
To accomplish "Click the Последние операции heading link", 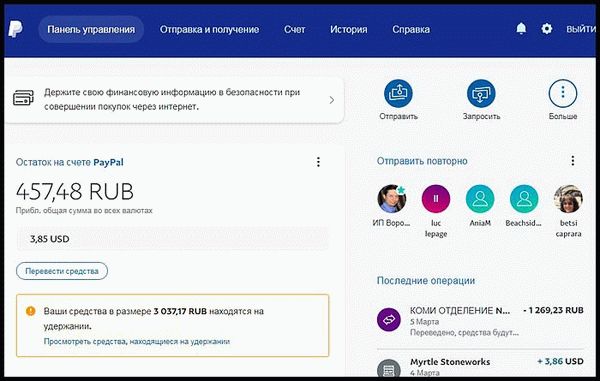I will coord(426,280).
